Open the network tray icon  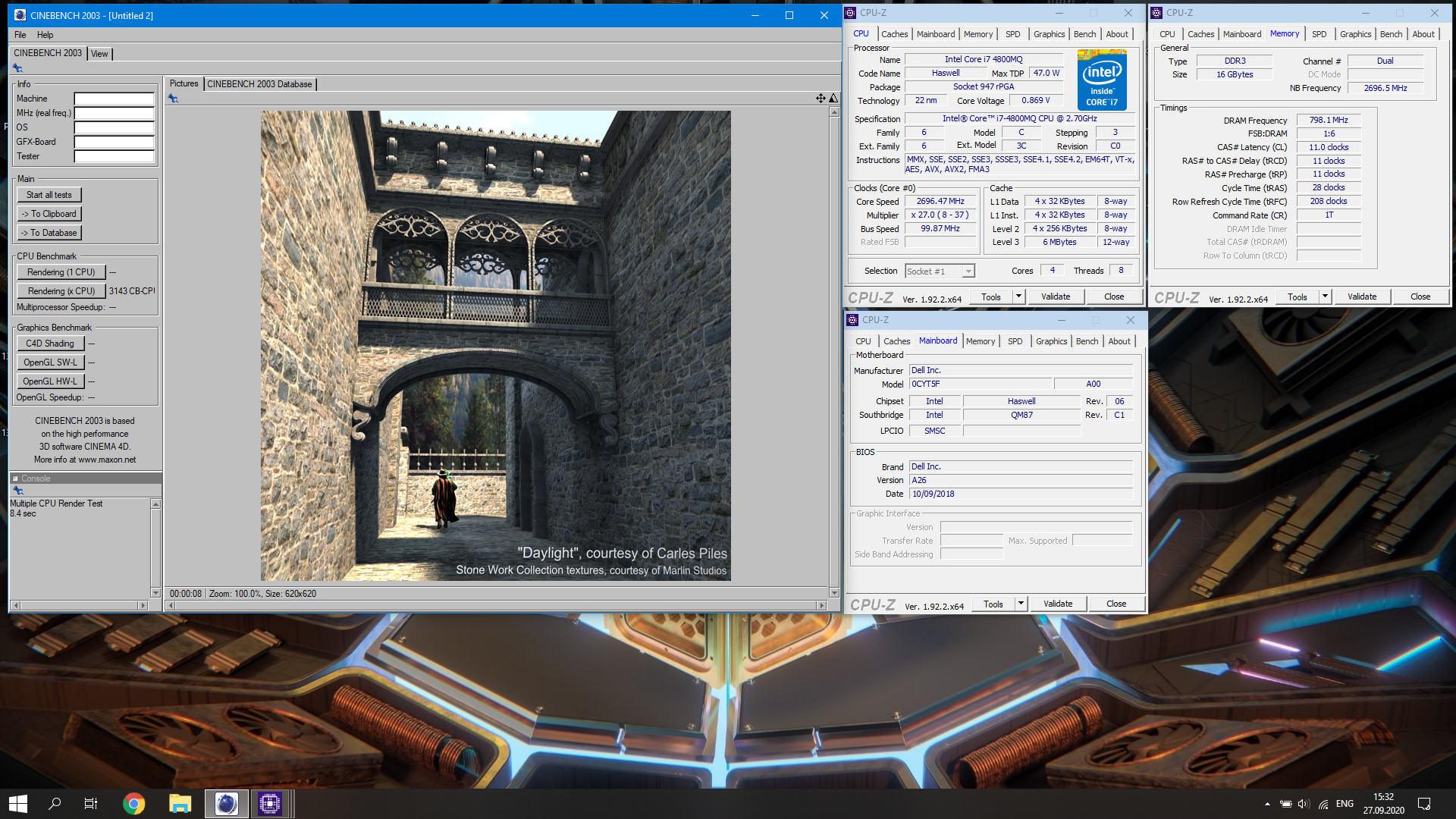coord(1323,804)
